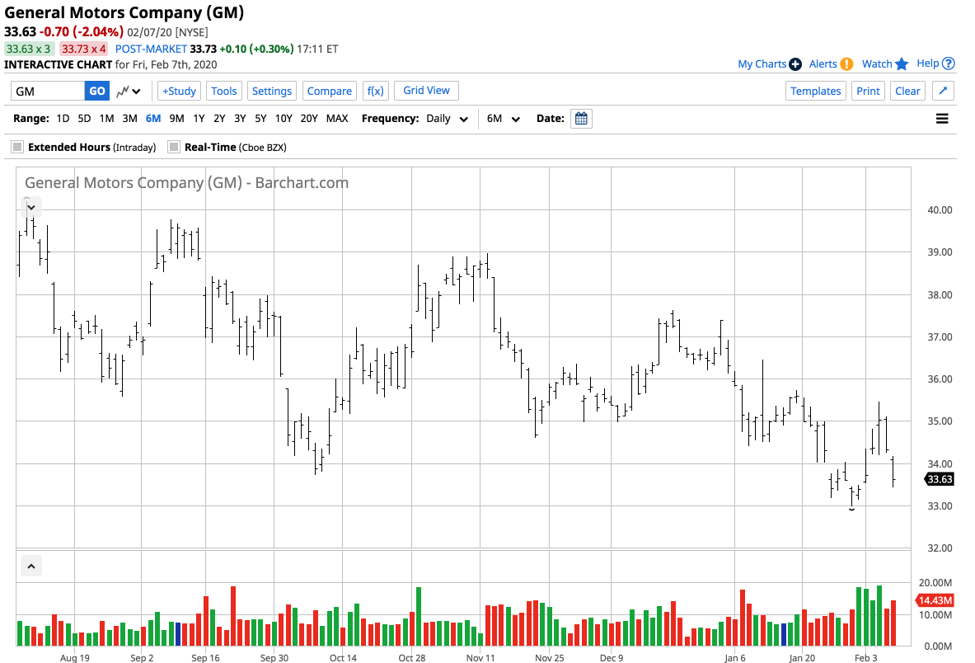
Task: Open the 6M period dropdown
Action: [x=503, y=118]
